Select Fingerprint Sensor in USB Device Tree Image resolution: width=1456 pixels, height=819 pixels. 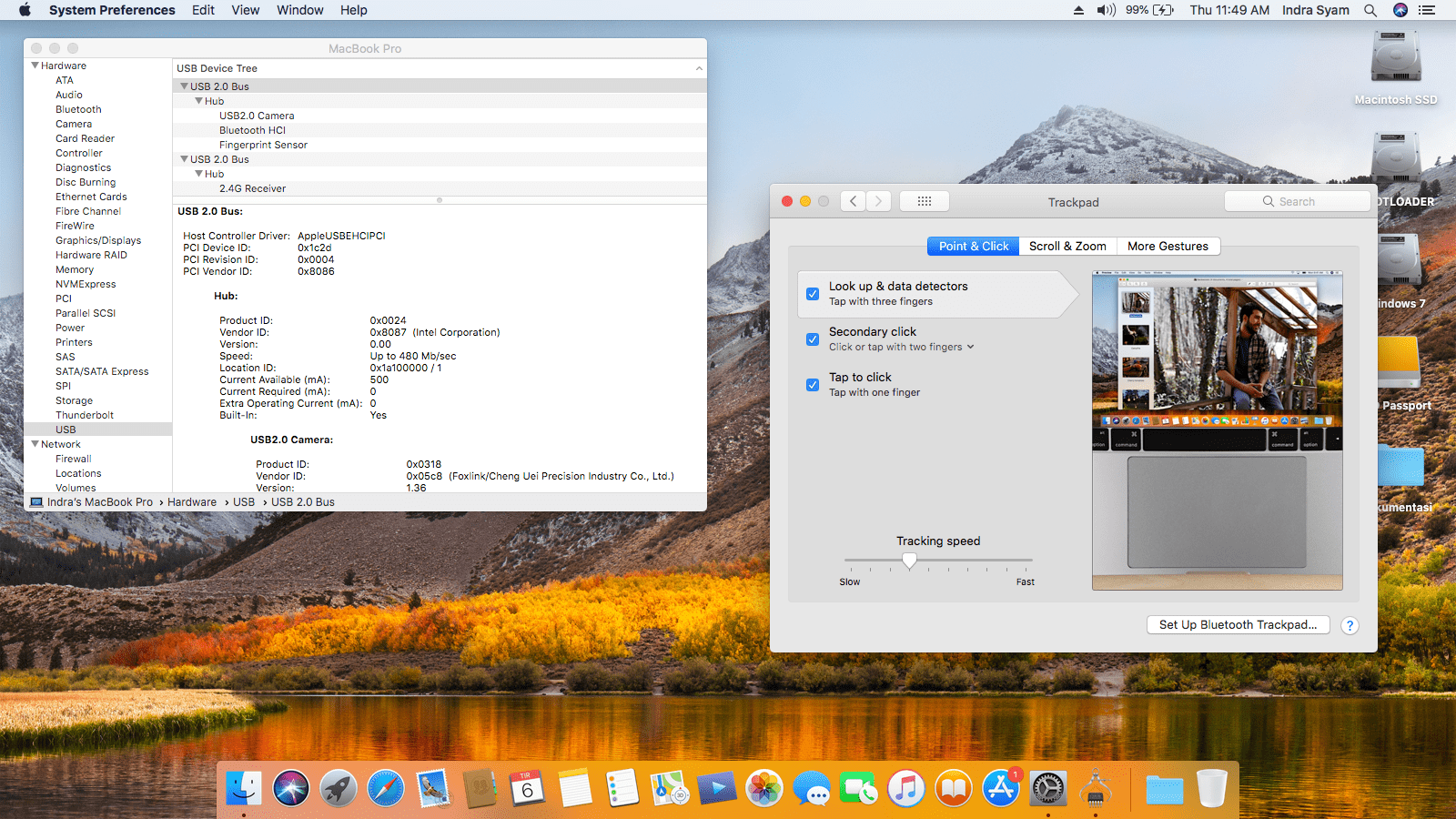coord(263,145)
